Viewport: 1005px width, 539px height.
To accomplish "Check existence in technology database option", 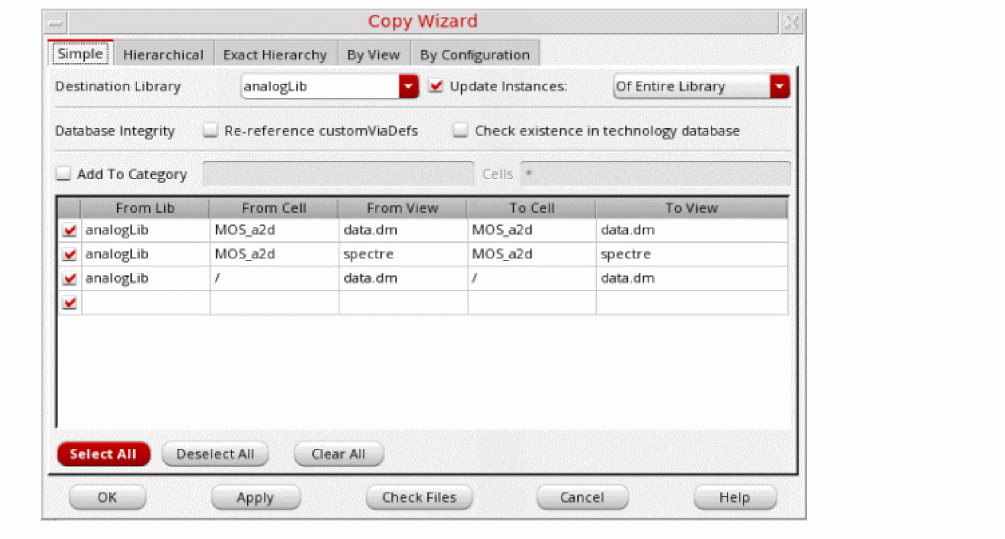I will coord(460,131).
